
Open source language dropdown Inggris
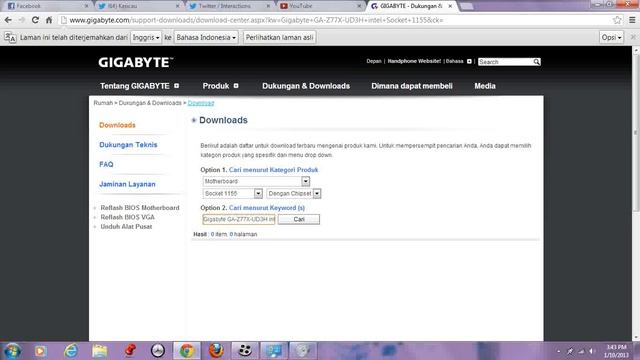coord(146,37)
